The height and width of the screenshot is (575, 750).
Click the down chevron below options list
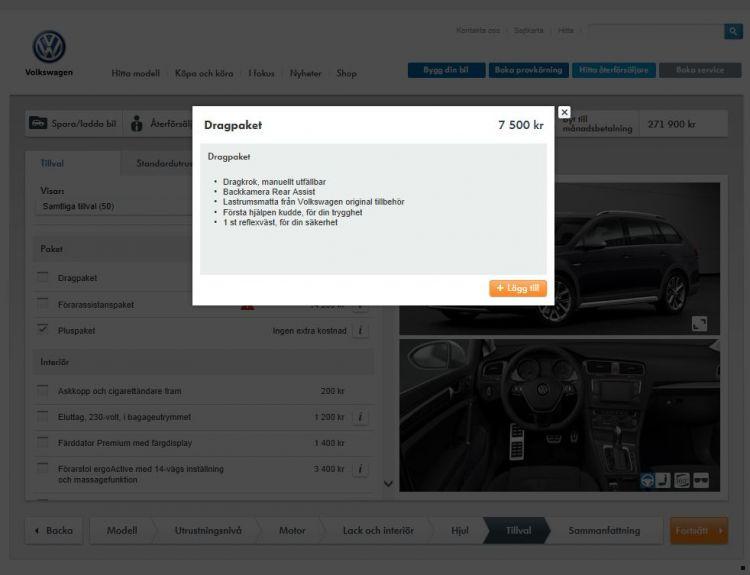[388, 484]
